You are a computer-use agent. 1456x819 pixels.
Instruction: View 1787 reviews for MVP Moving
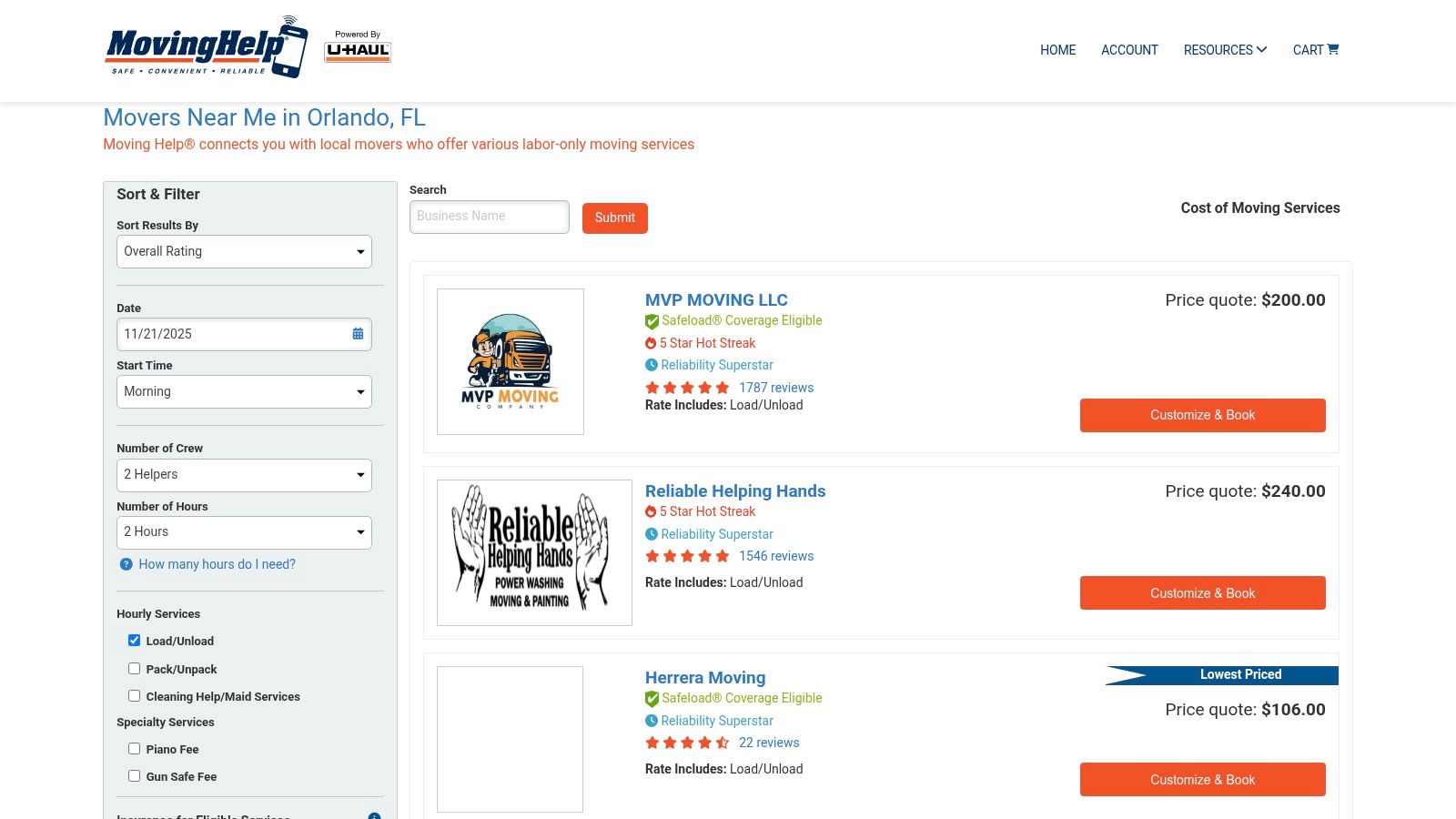tap(776, 388)
